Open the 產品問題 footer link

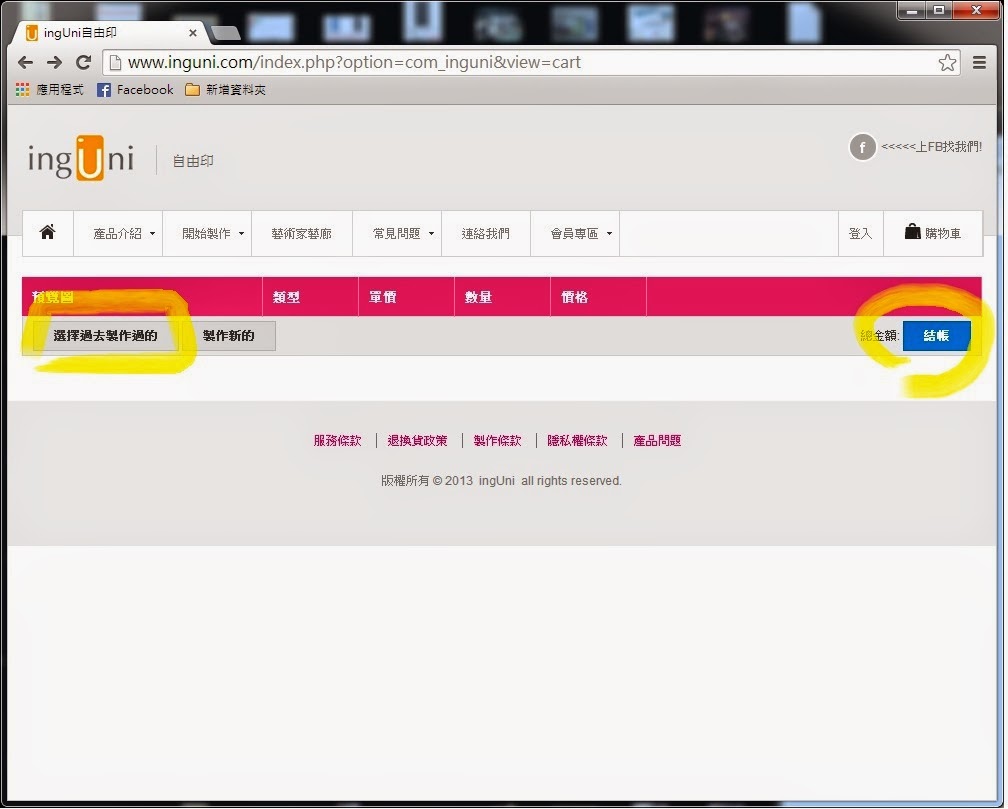click(657, 441)
